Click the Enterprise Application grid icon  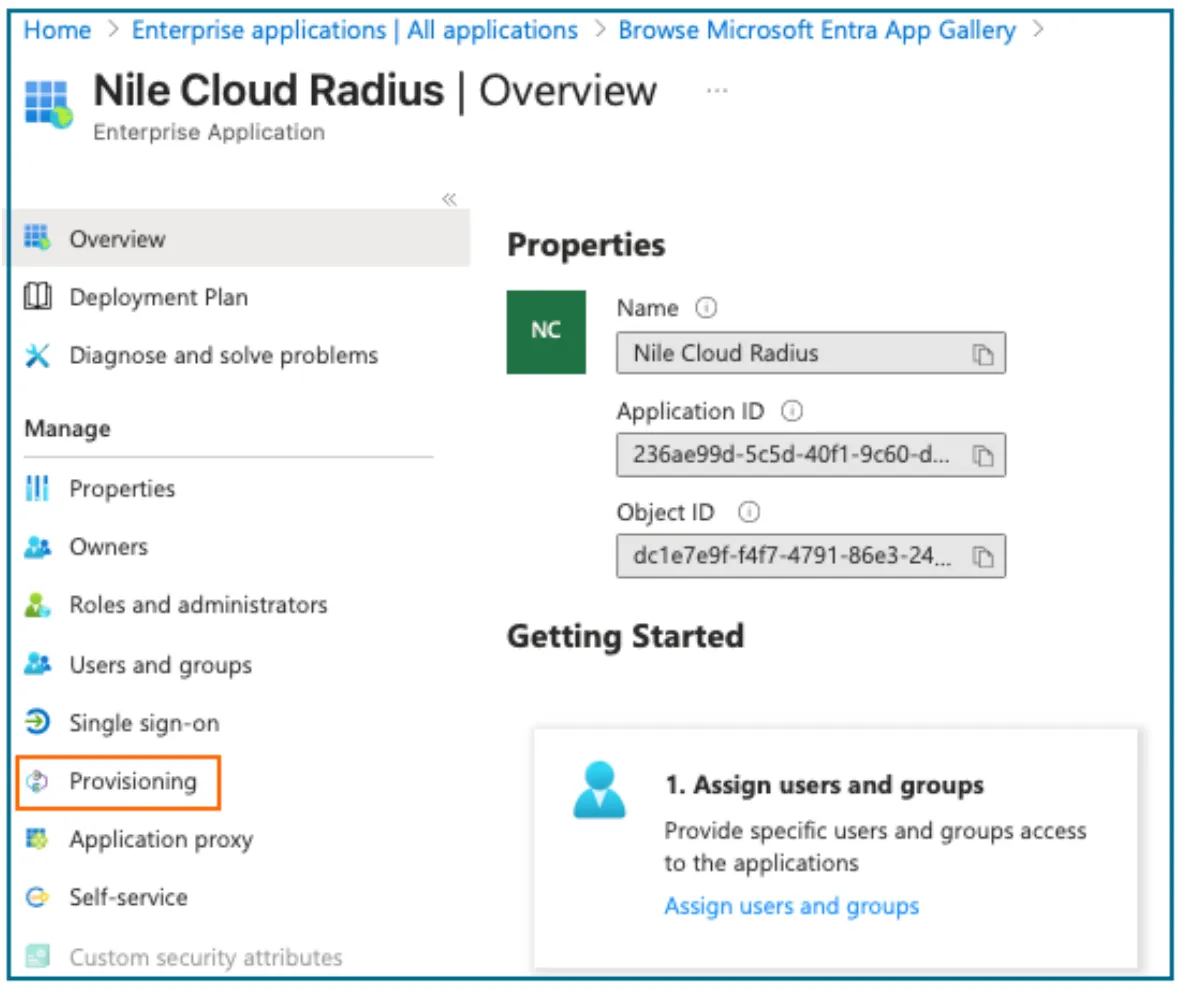click(48, 103)
